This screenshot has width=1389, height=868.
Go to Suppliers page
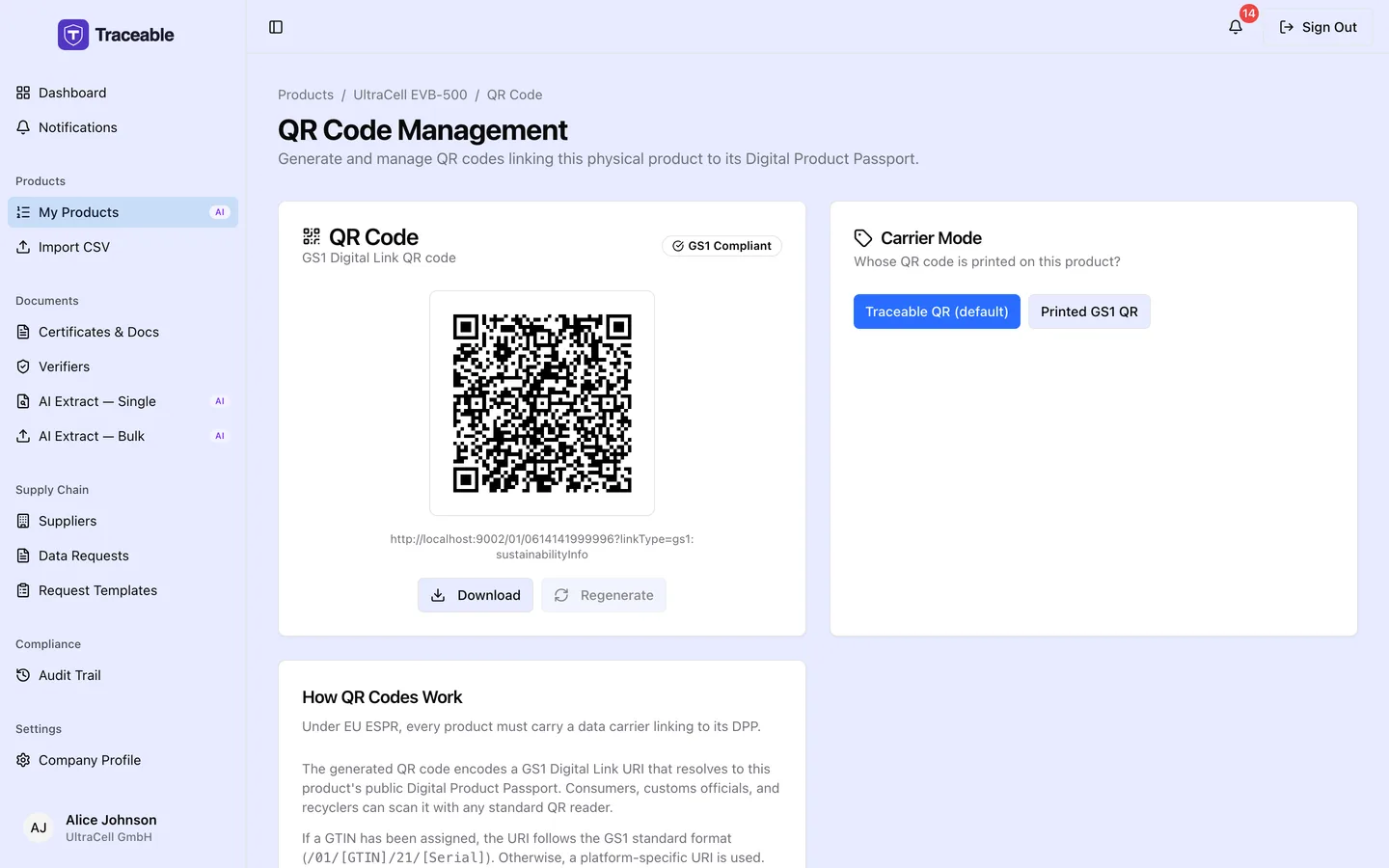pos(123,521)
